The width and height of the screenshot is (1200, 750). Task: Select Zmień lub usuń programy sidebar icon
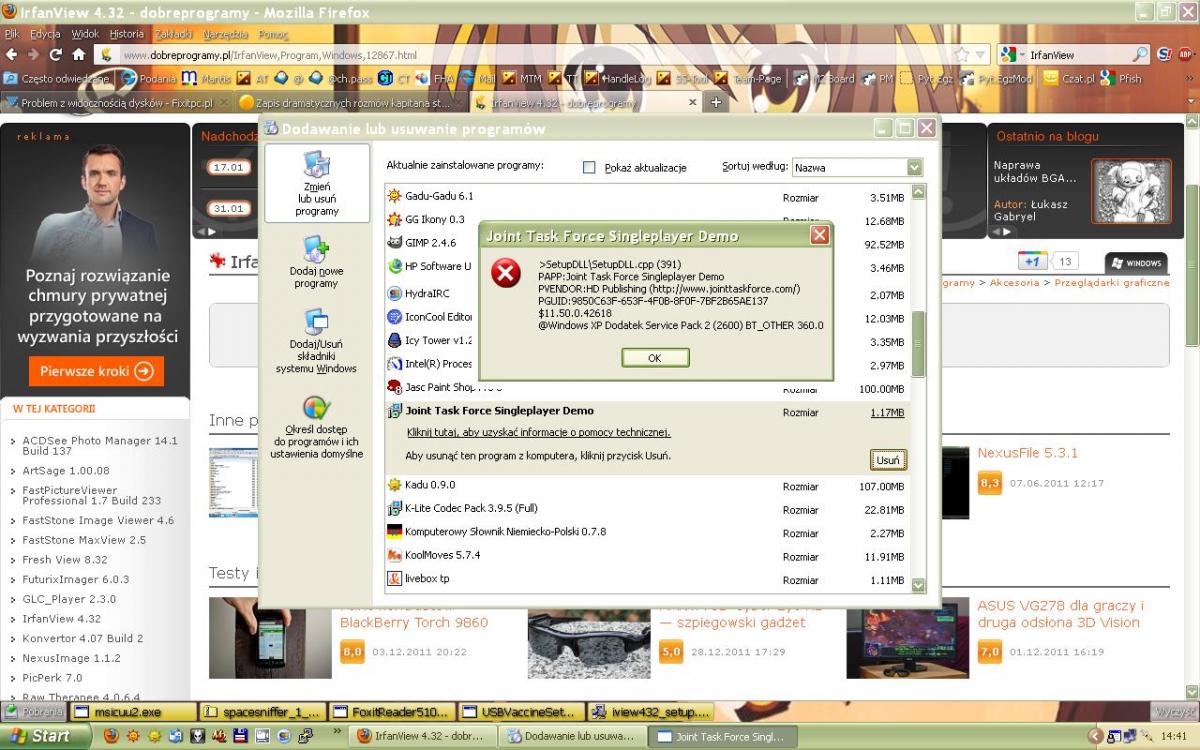pos(317,184)
